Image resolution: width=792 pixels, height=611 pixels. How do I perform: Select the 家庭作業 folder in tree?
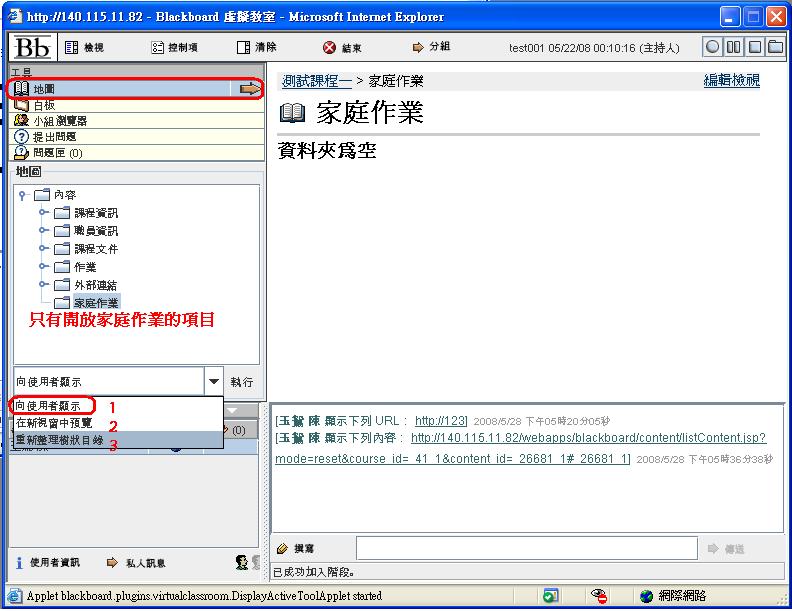click(x=96, y=302)
